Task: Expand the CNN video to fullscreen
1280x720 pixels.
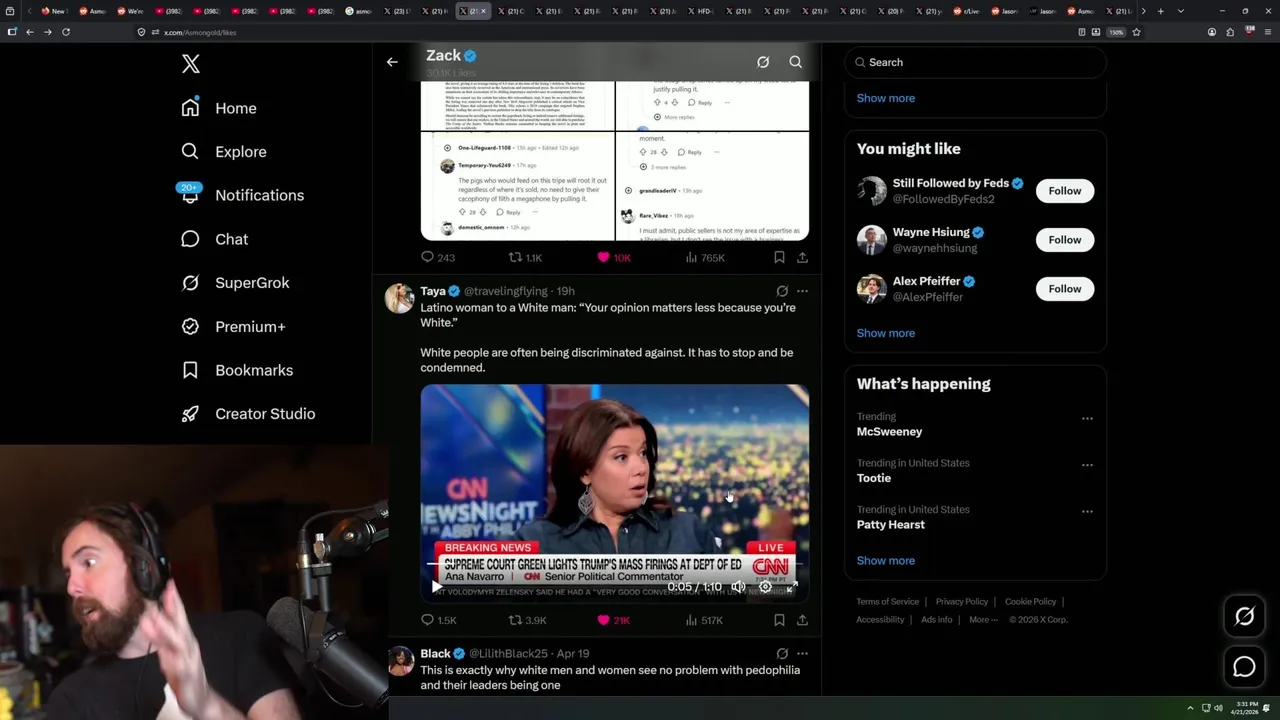Action: [791, 588]
